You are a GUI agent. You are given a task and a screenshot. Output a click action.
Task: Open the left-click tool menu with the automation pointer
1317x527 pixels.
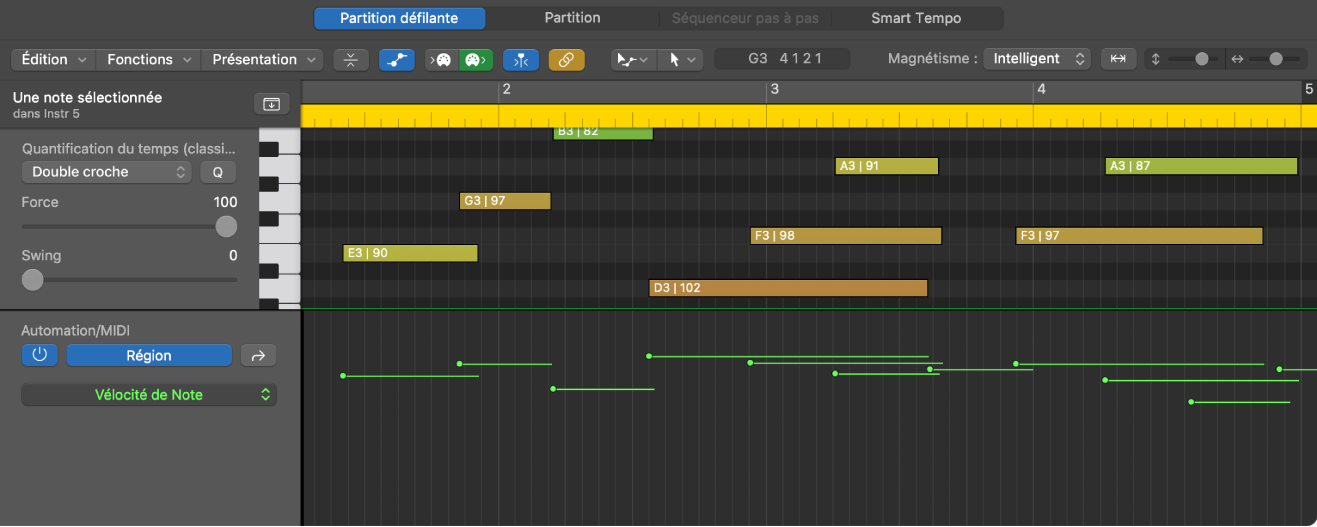[x=632, y=60]
